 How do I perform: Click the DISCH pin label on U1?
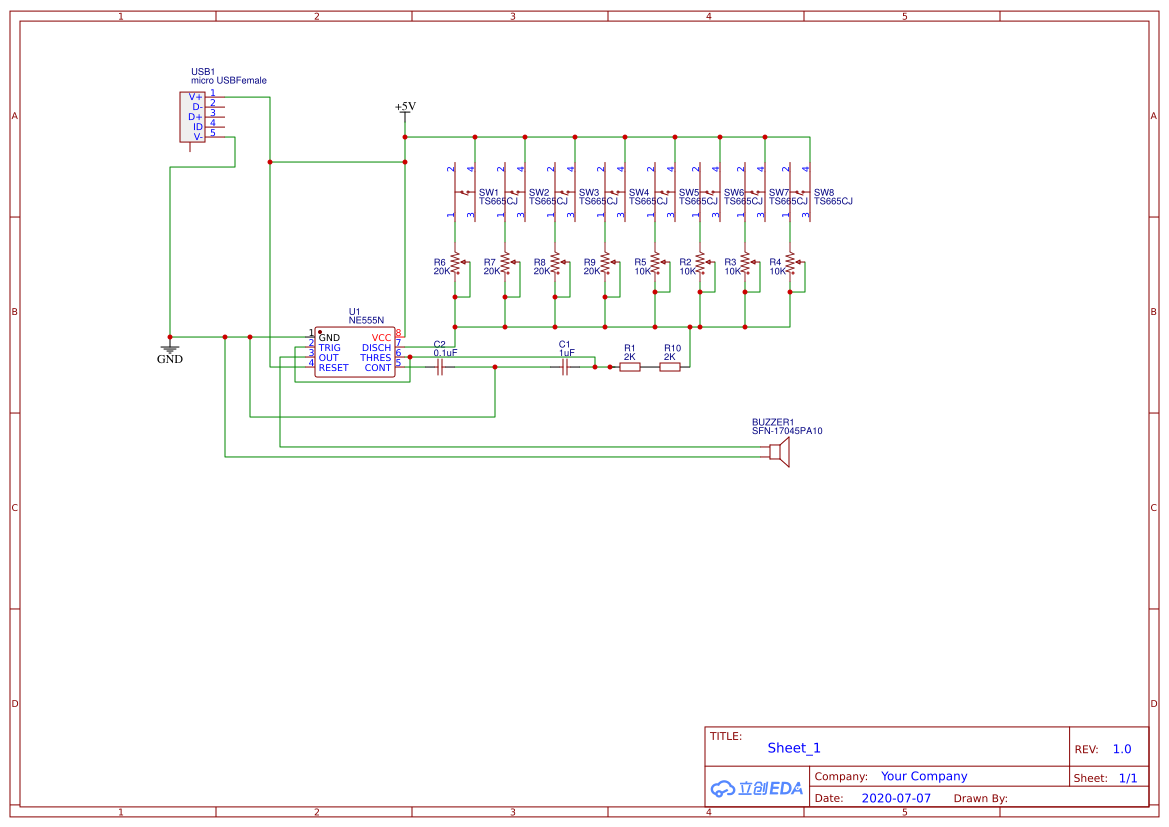(x=376, y=348)
